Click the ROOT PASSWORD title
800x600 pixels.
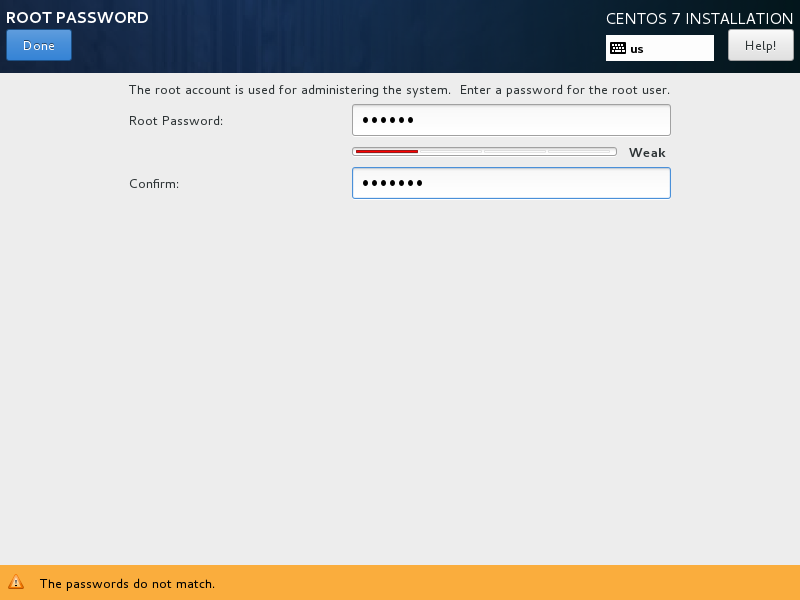point(77,17)
